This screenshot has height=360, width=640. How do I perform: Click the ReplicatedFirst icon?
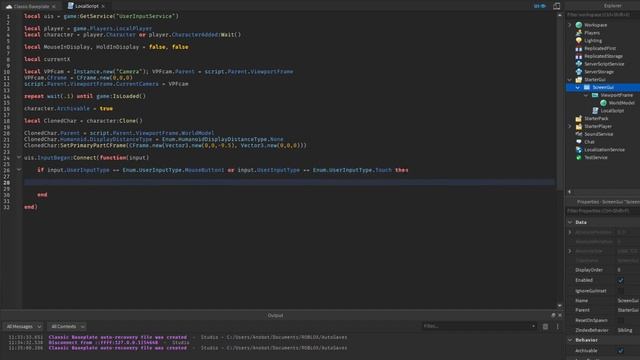point(578,48)
